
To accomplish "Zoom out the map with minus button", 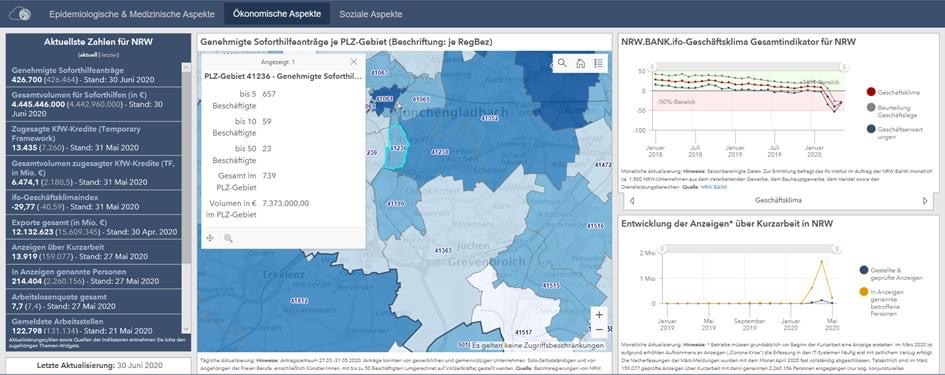I will tap(599, 330).
